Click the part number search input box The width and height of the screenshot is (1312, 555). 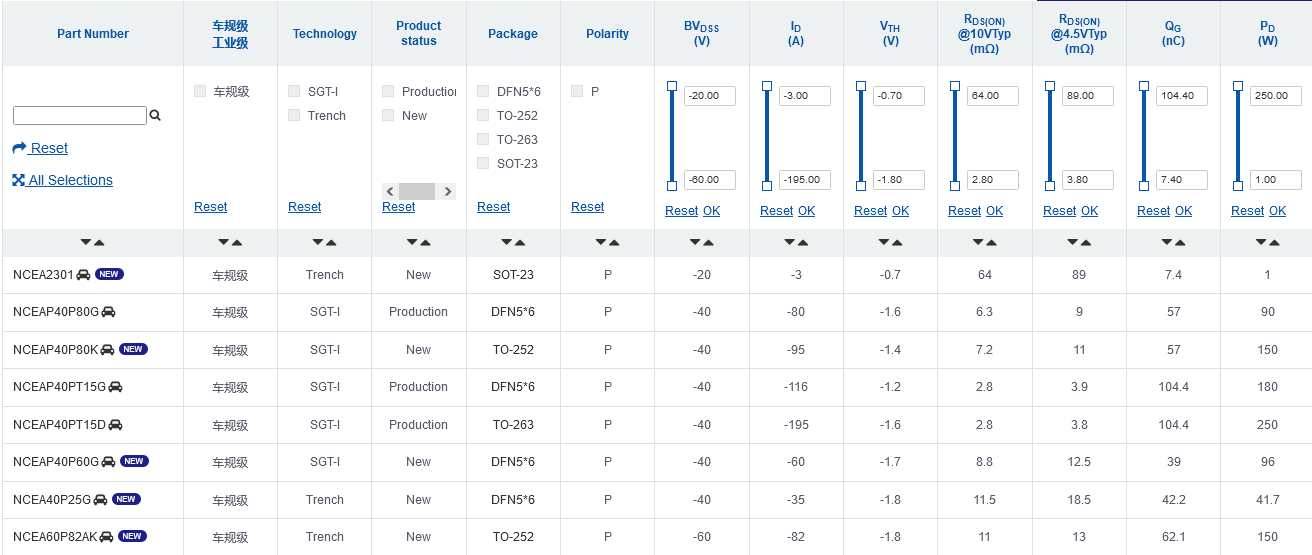(x=80, y=116)
